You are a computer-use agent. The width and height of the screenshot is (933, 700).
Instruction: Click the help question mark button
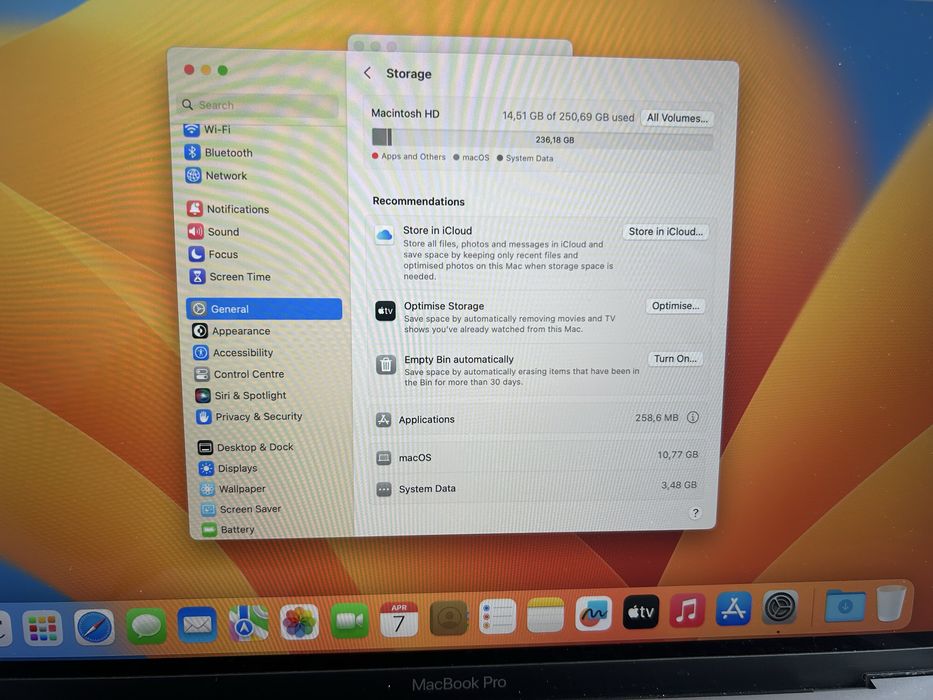click(695, 513)
